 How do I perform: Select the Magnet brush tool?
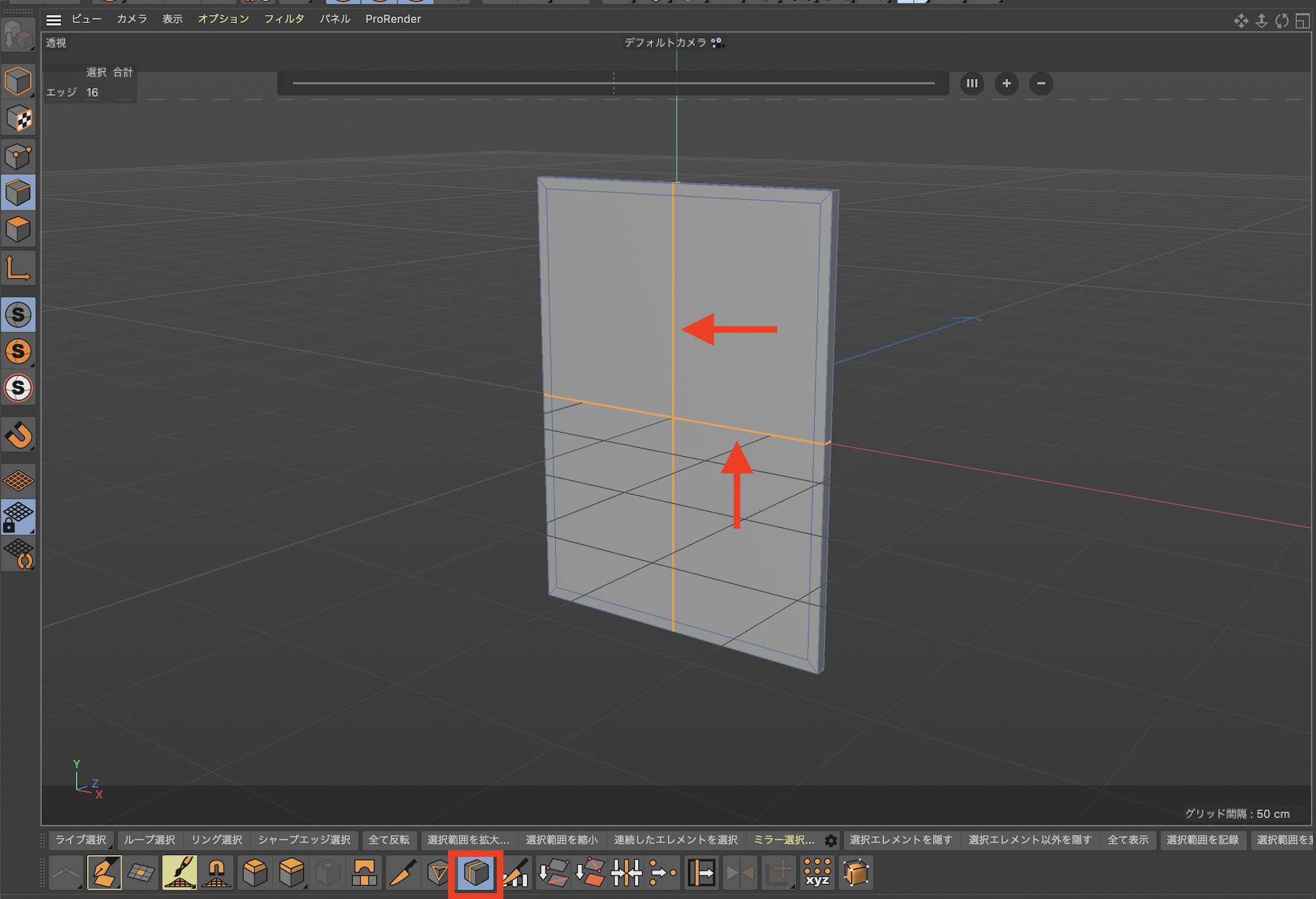(x=216, y=873)
